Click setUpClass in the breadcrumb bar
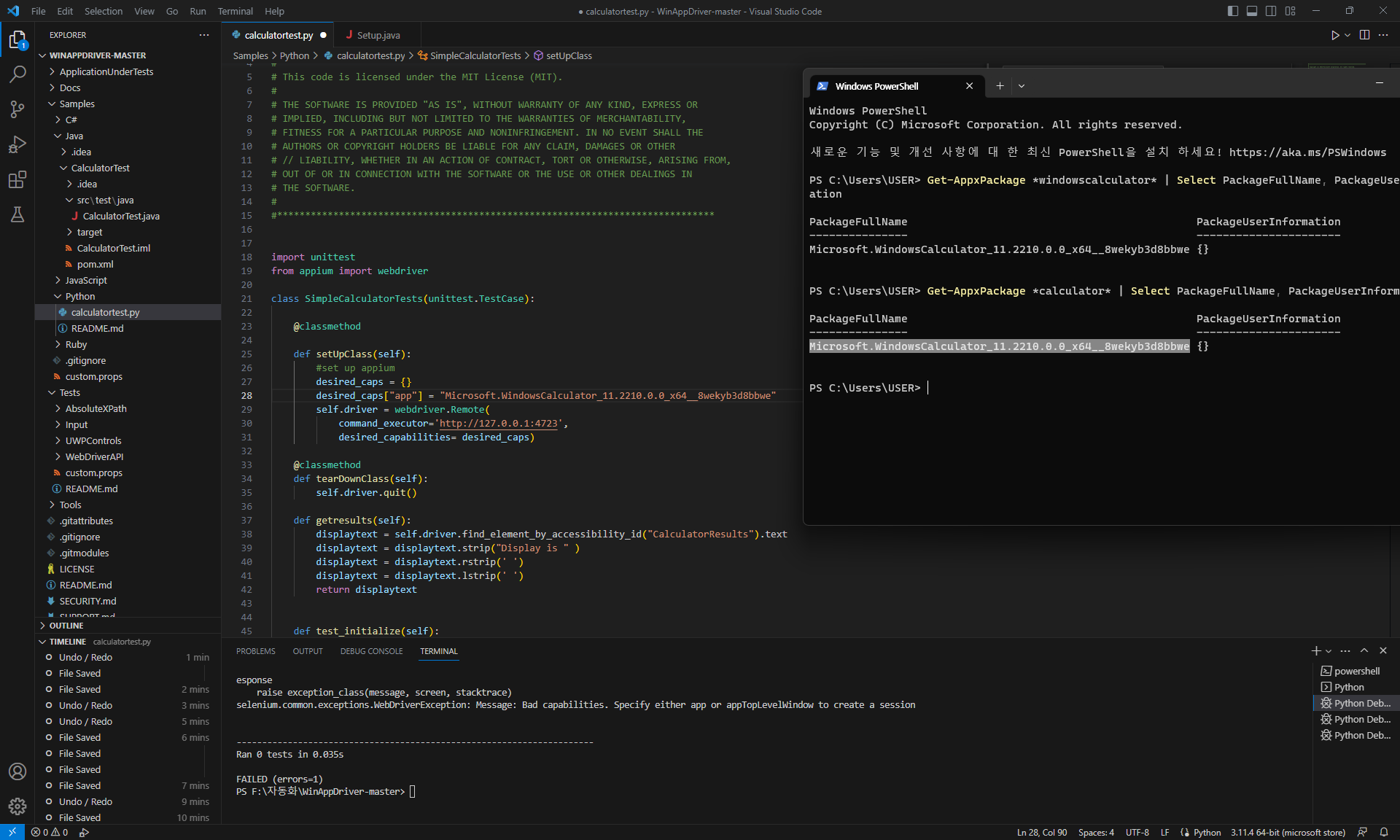1400x840 pixels. [x=568, y=55]
